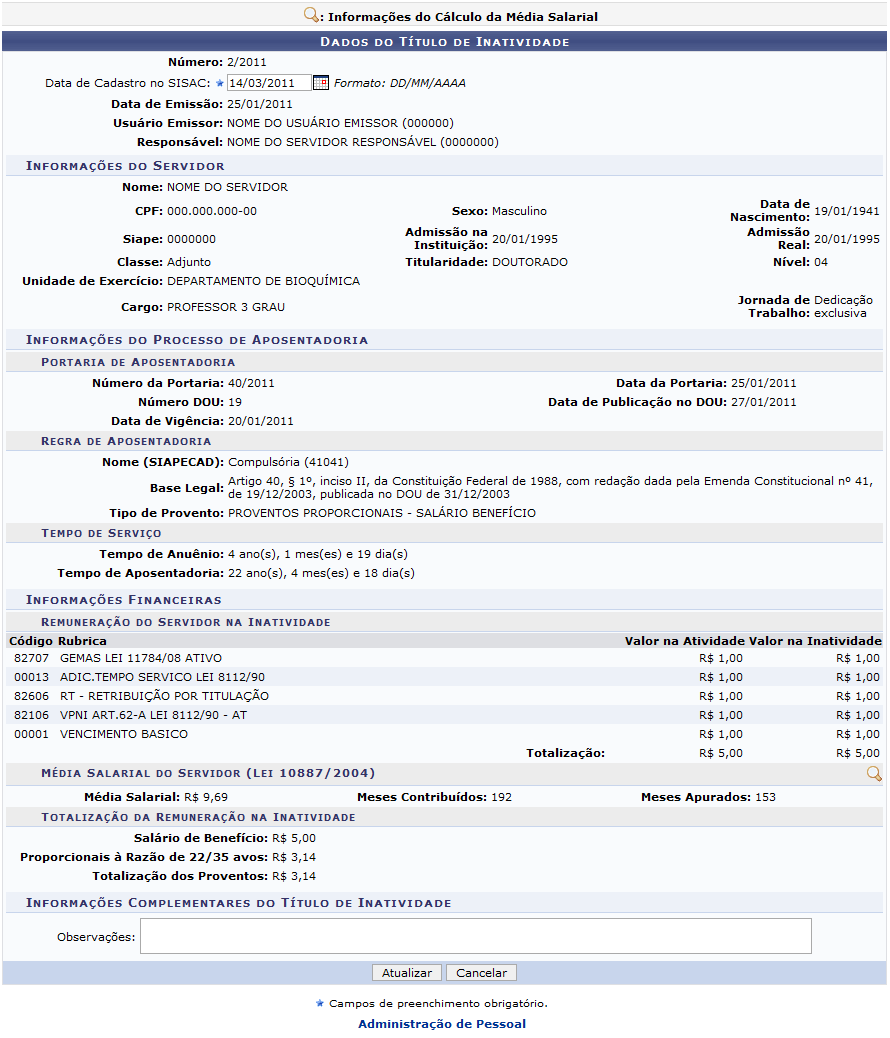Screen dimensions: 890x1038
Task: Click the blue required-field star beside the SISAC date
Action: tap(220, 84)
